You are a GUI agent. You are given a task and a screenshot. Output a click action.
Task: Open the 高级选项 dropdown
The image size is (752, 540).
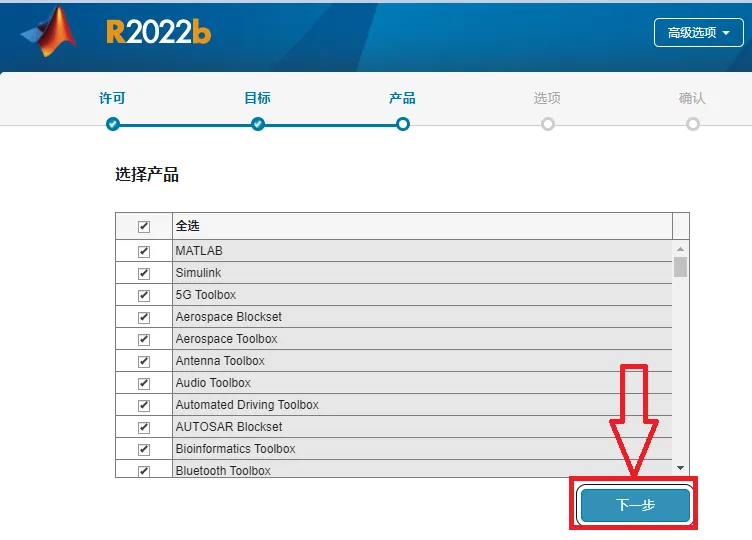(698, 33)
